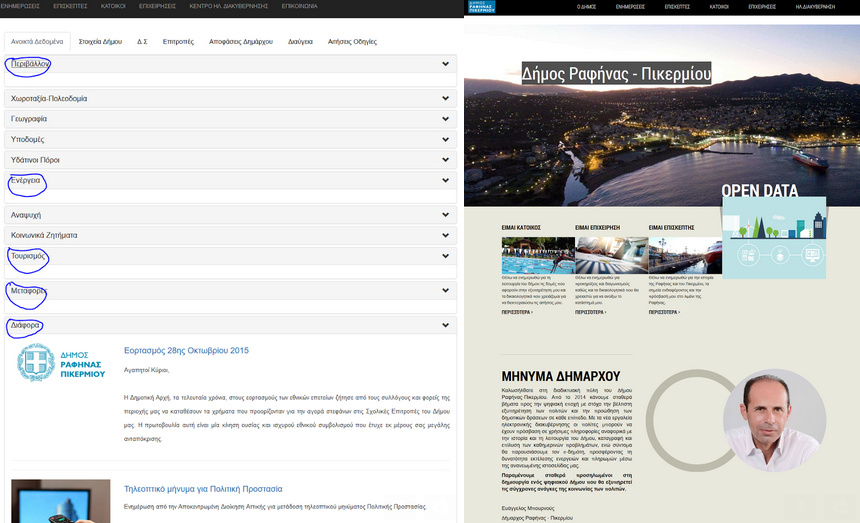The height and width of the screenshot is (523, 860).
Task: Click ΕΝΗΜΕΡΩΣΕΙΣ in the left page menu
Action: pyautogui.click(x=20, y=6)
